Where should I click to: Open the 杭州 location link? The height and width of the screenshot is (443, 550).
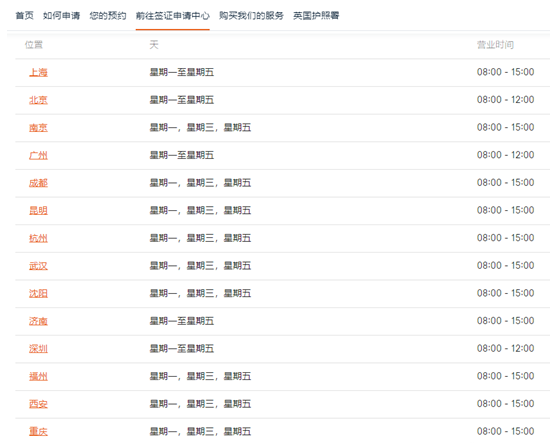point(38,238)
